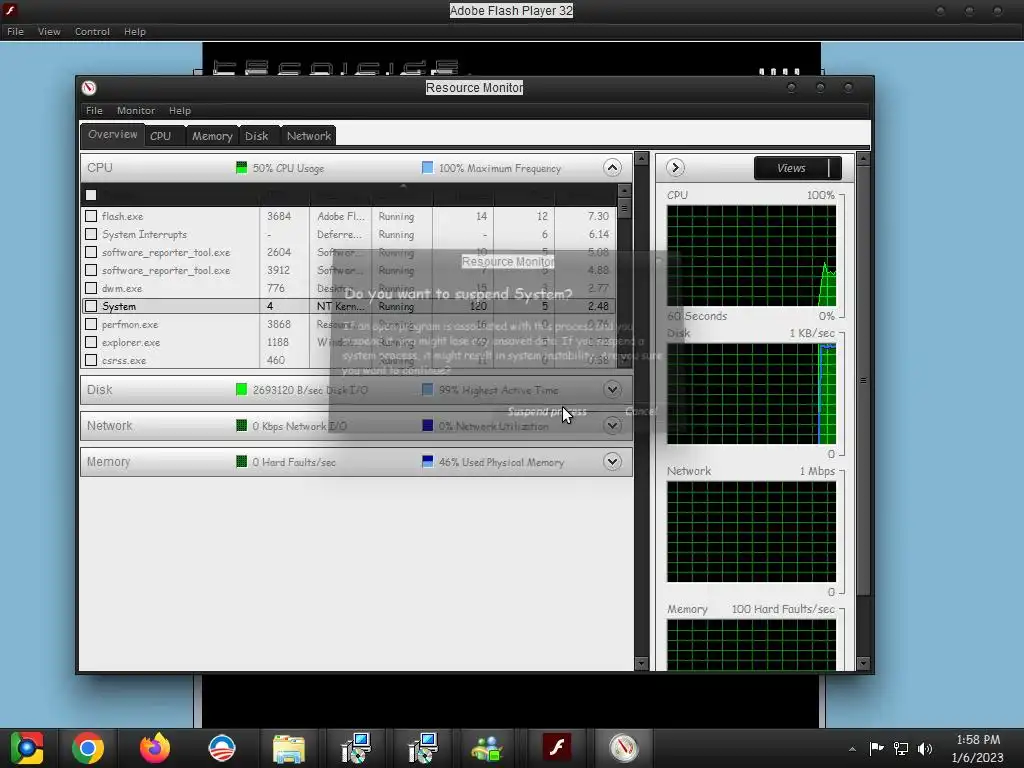
Task: Open the Obama logo taskbar icon
Action: pos(222,748)
